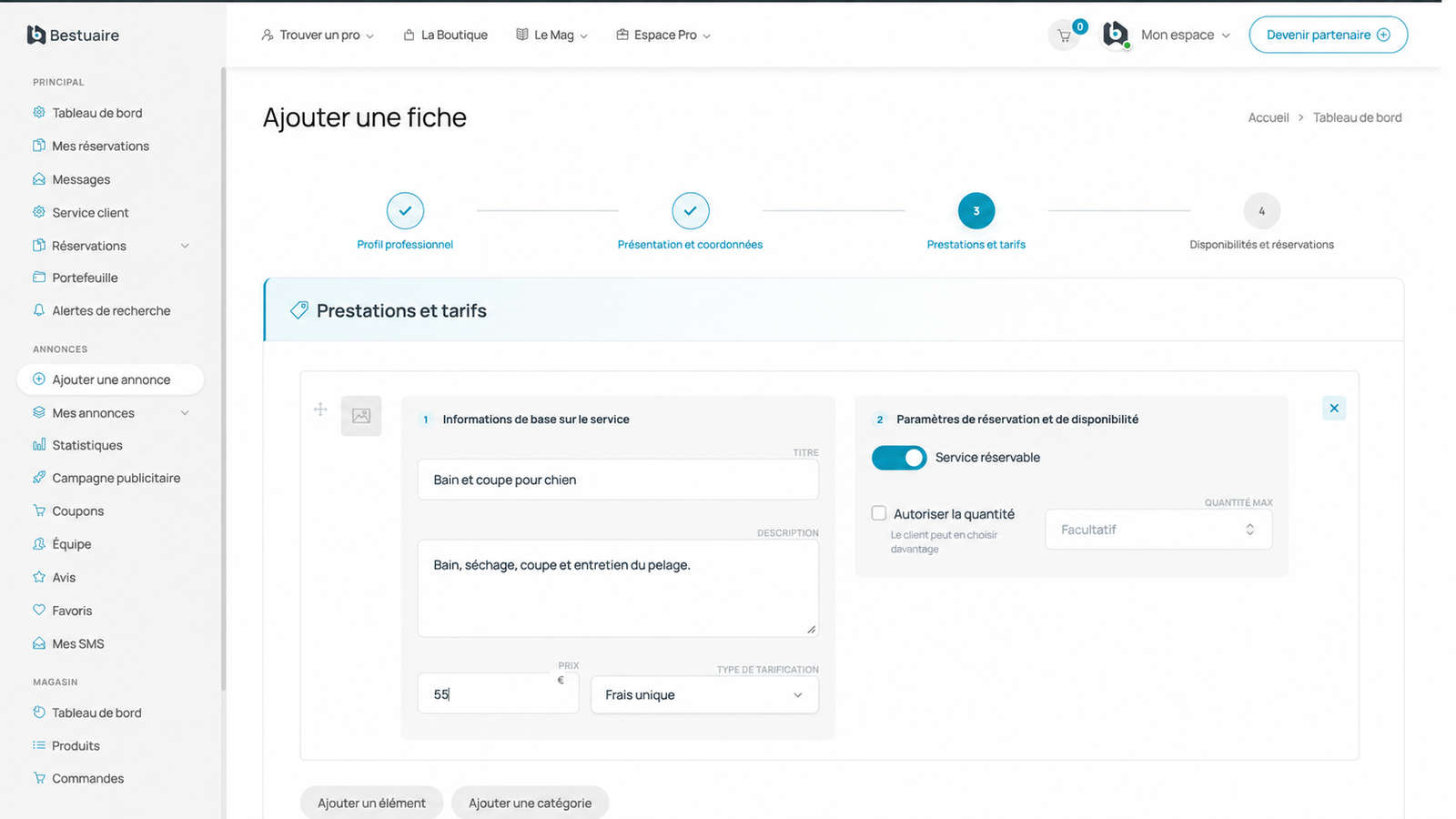Remove the service with the X button
1456x819 pixels.
[1334, 409]
